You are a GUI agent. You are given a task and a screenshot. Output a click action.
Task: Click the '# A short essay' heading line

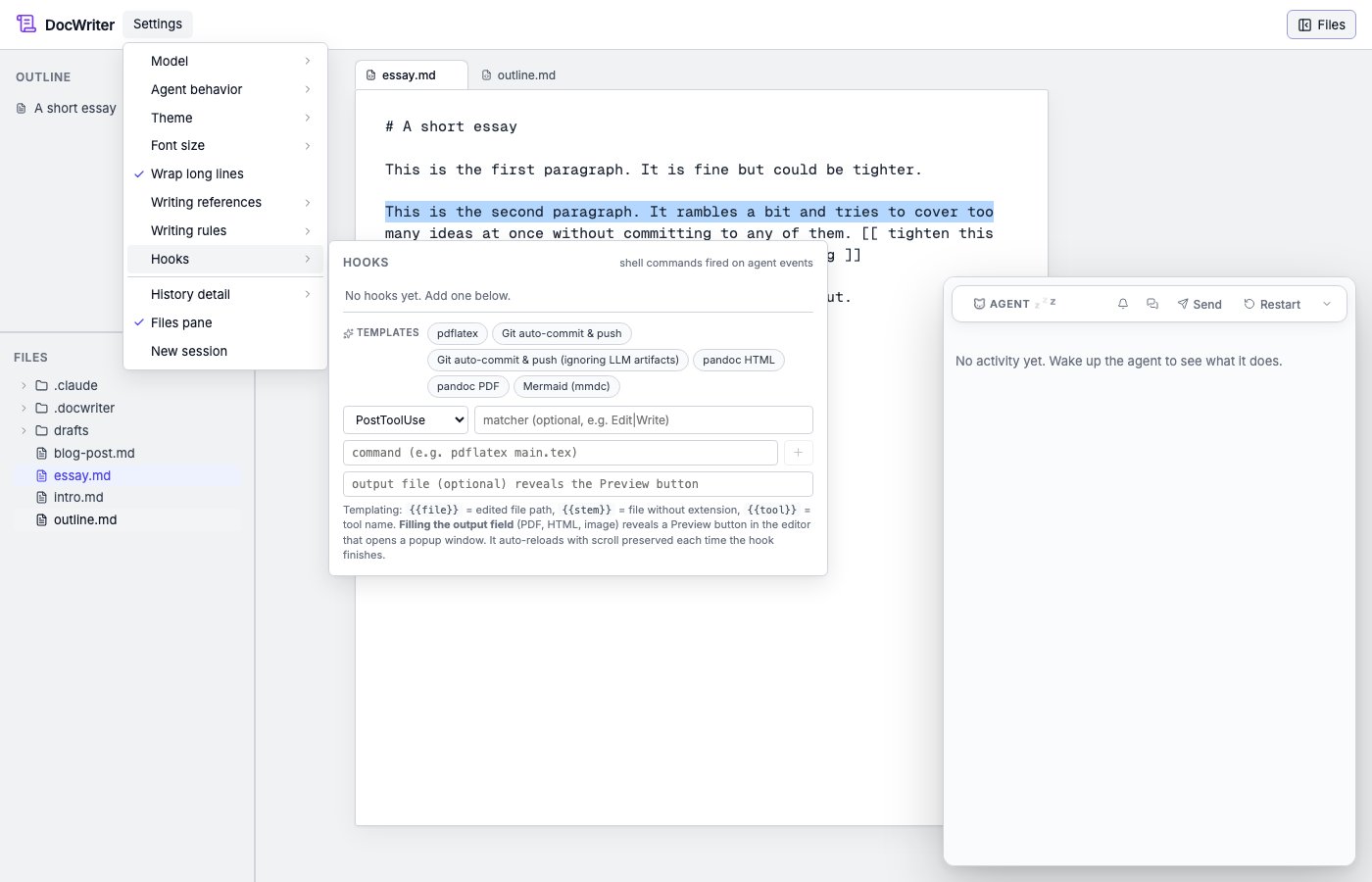click(451, 126)
